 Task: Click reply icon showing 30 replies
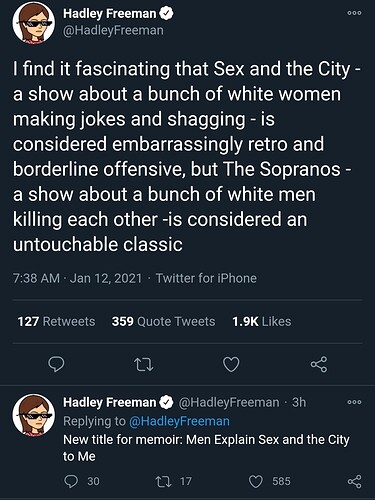[82, 481]
